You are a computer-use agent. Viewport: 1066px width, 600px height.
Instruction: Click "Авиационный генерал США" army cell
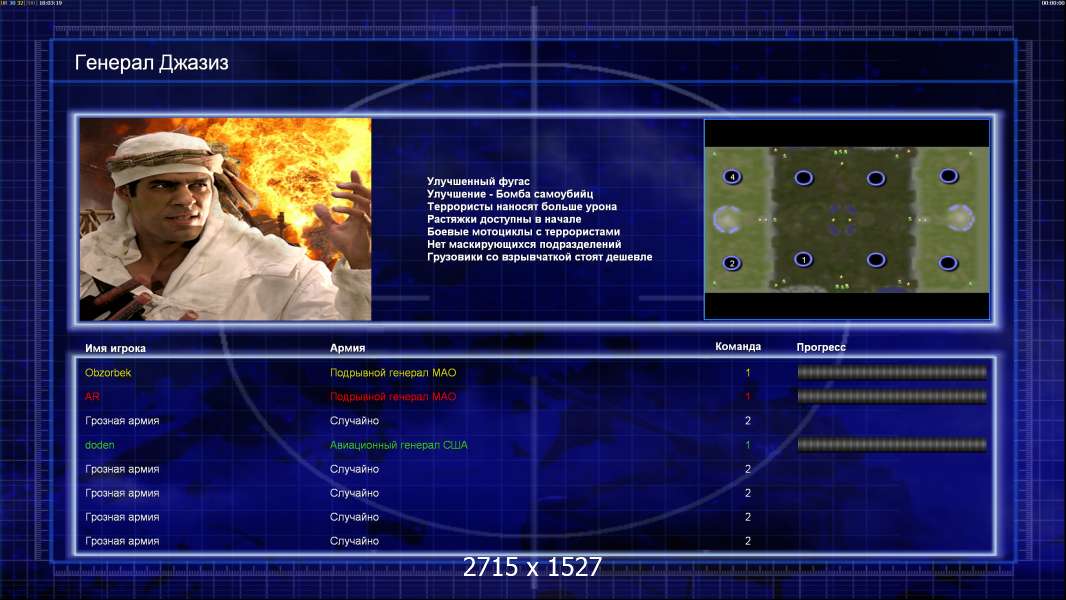[399, 445]
